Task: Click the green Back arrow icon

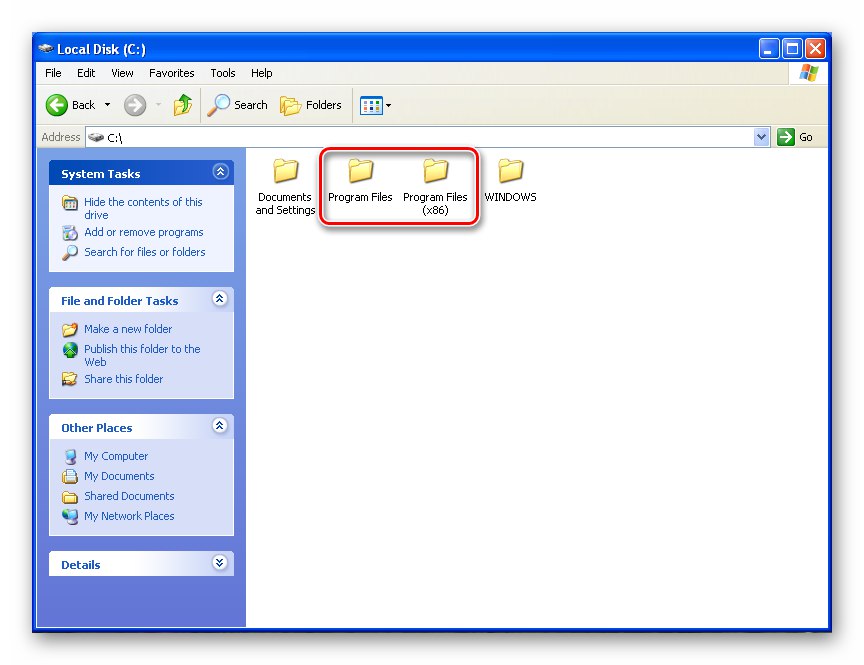Action: 56,105
